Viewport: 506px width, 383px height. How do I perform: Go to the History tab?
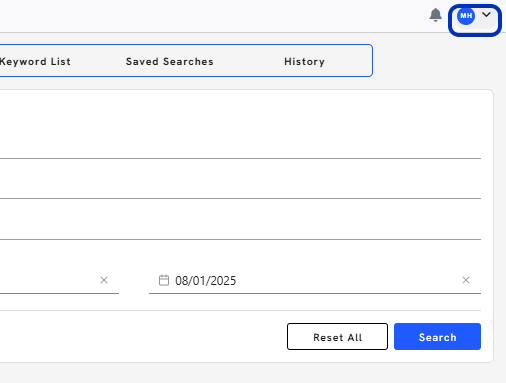(304, 62)
